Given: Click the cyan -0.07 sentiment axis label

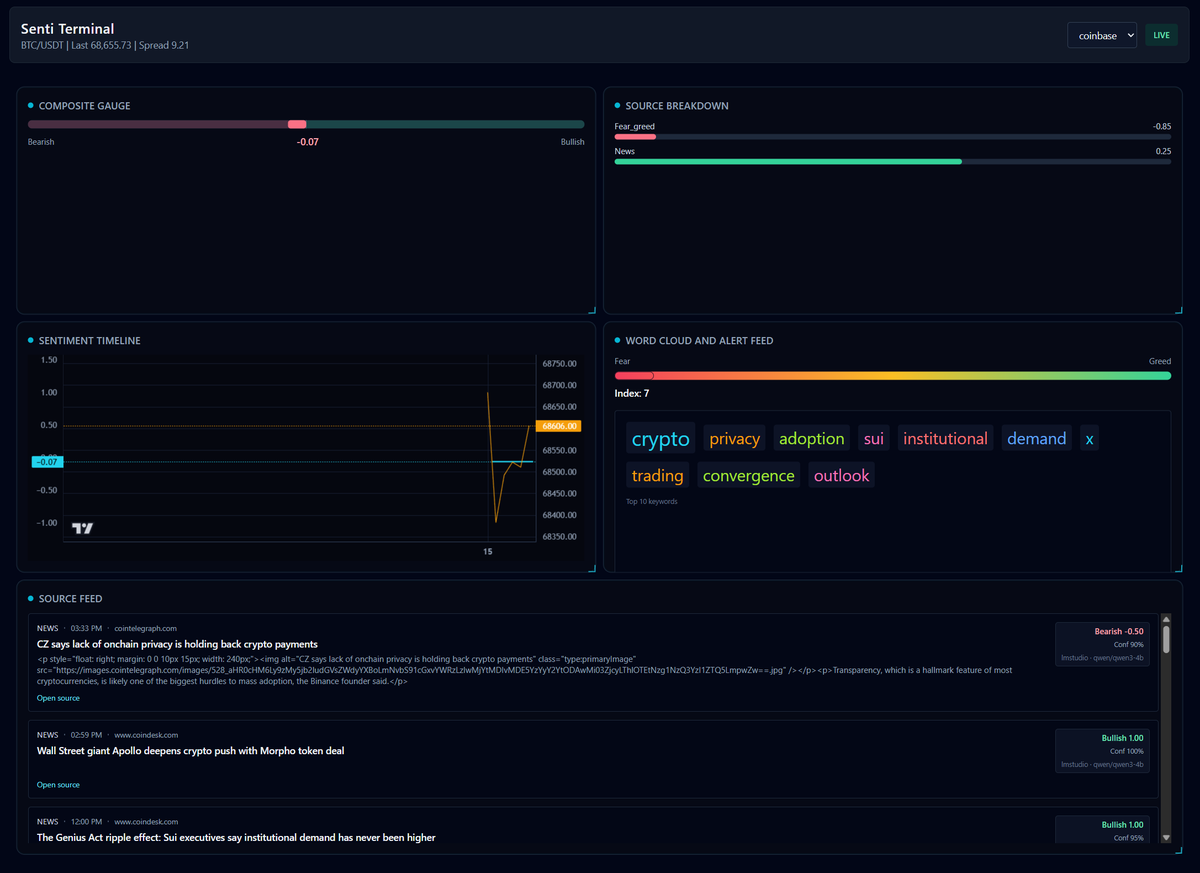Looking at the screenshot, I should pos(47,462).
